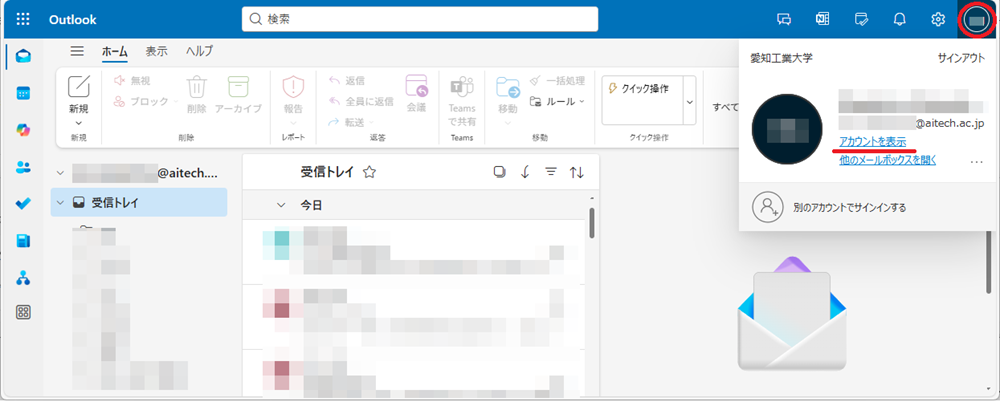
Task: Open Copilot from the left sidebar
Action: click(x=23, y=130)
